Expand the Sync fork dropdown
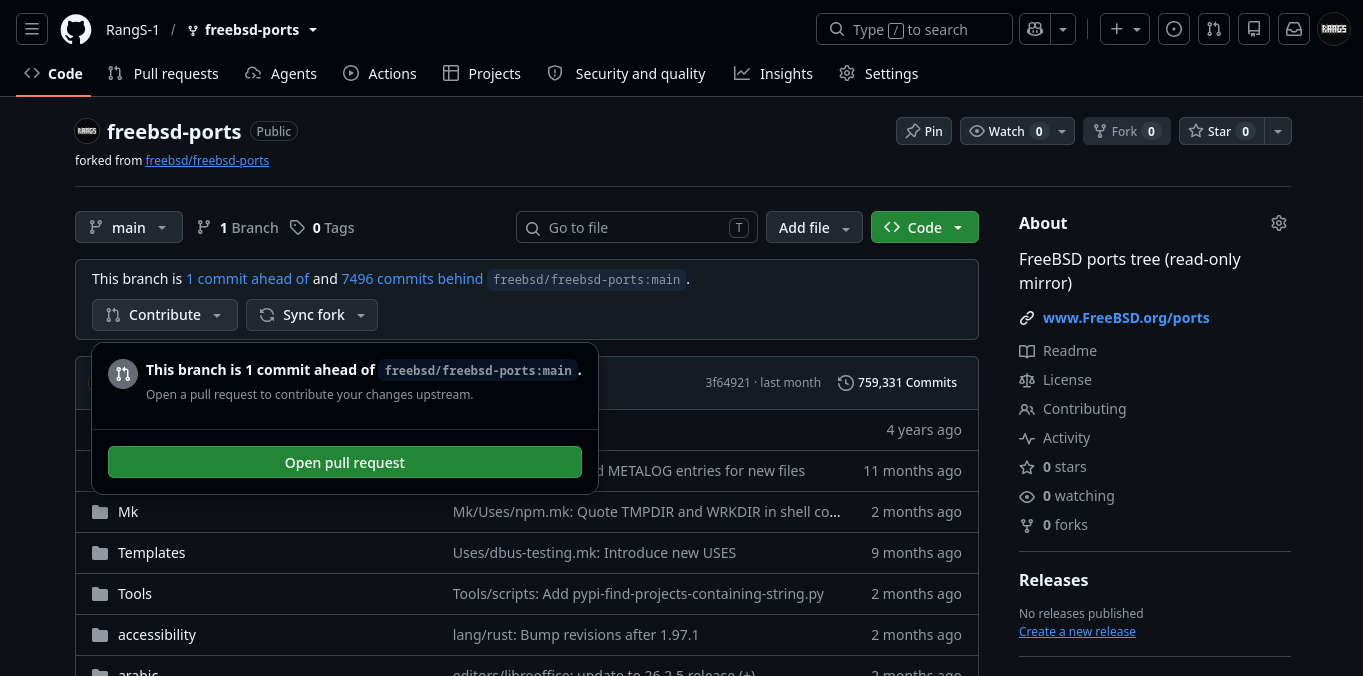This screenshot has width=1363, height=676. pos(312,315)
